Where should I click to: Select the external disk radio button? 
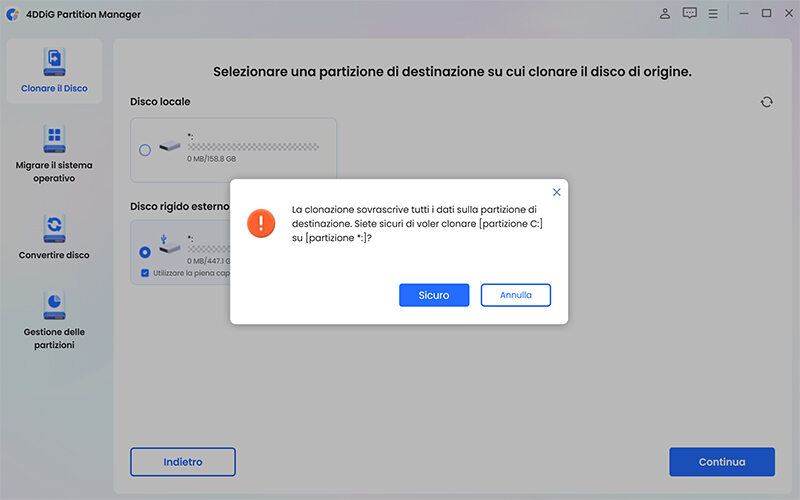point(145,252)
